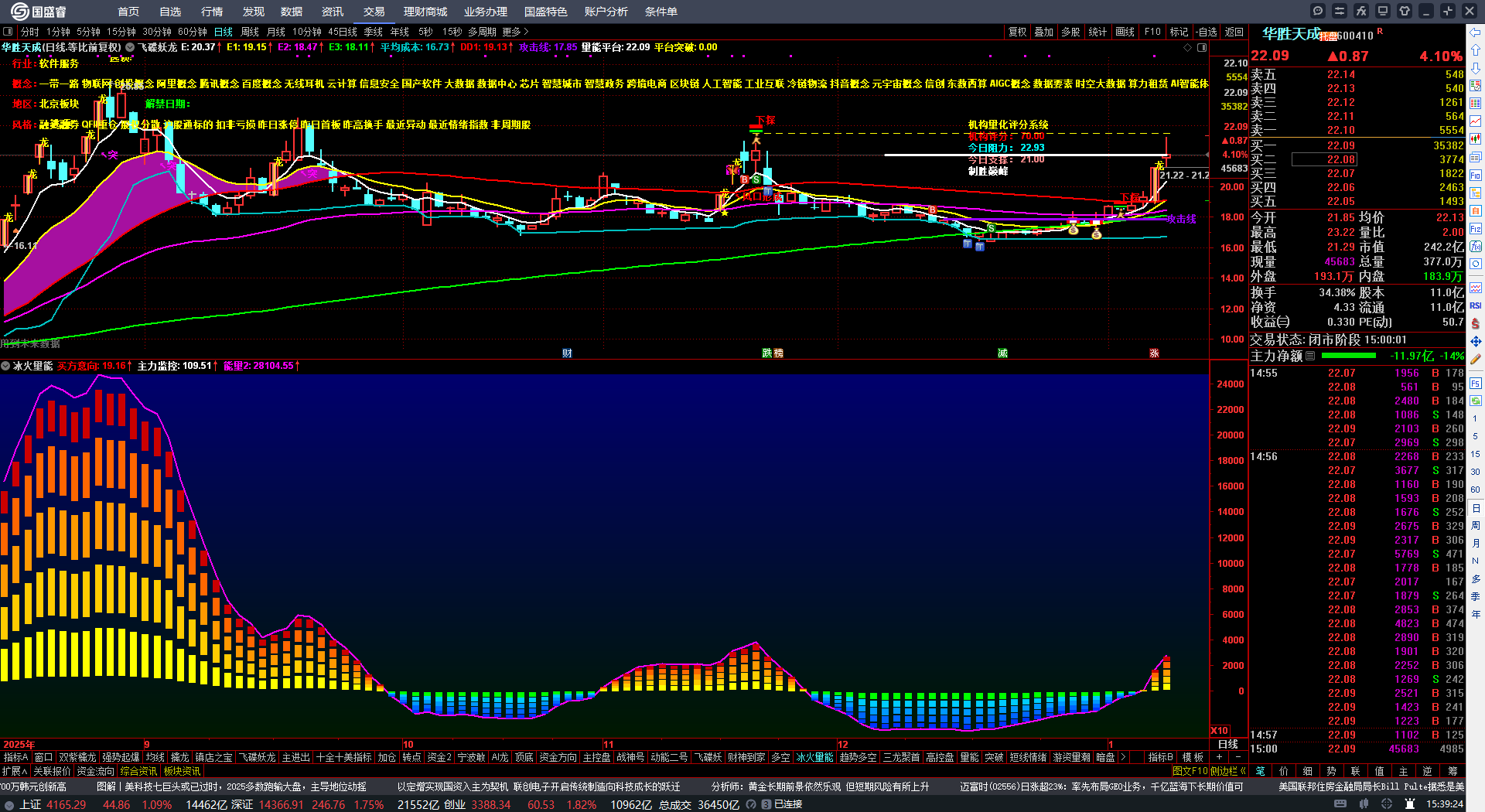This screenshot has width=1485, height=812.
Task: Expand the 主力净额 list icon
Action: point(1310,356)
